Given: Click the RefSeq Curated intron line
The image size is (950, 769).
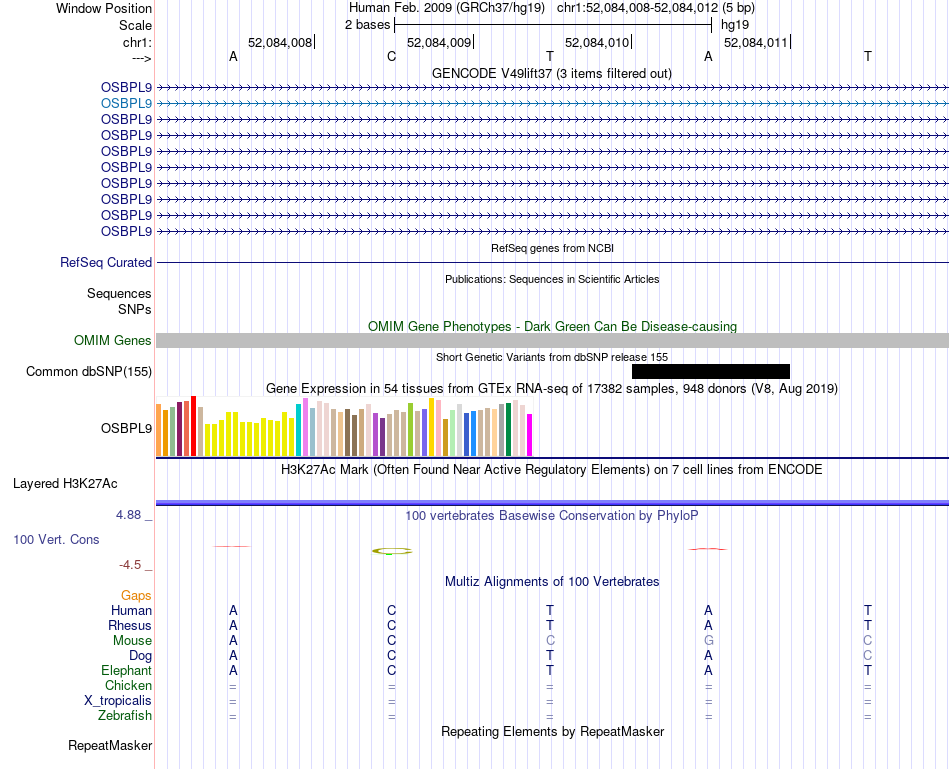Looking at the screenshot, I should click(552, 262).
